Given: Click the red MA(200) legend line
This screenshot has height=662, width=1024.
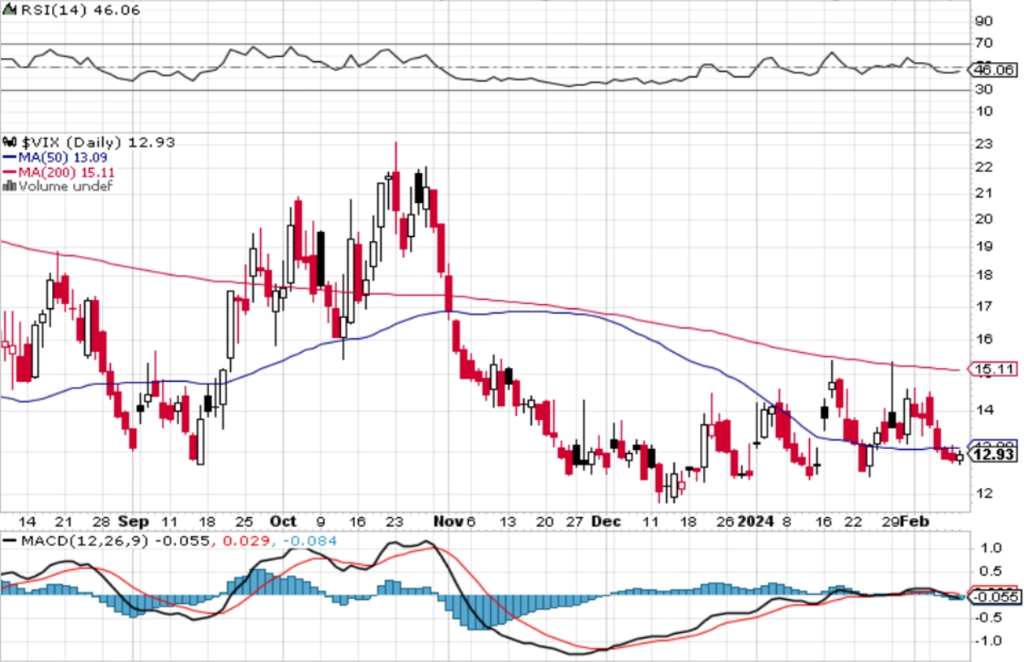Looking at the screenshot, I should pyautogui.click(x=9, y=172).
